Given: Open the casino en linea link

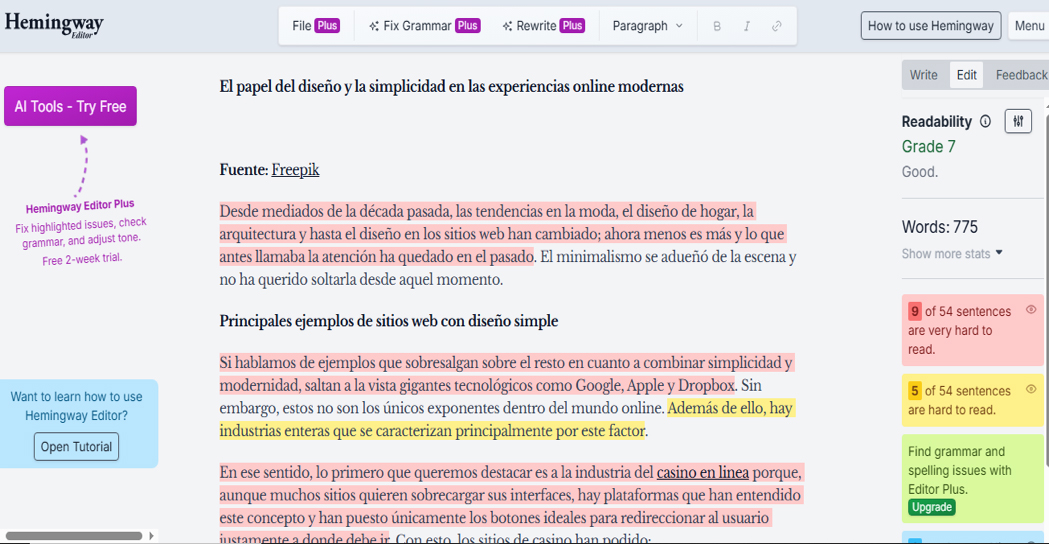Looking at the screenshot, I should (x=702, y=472).
